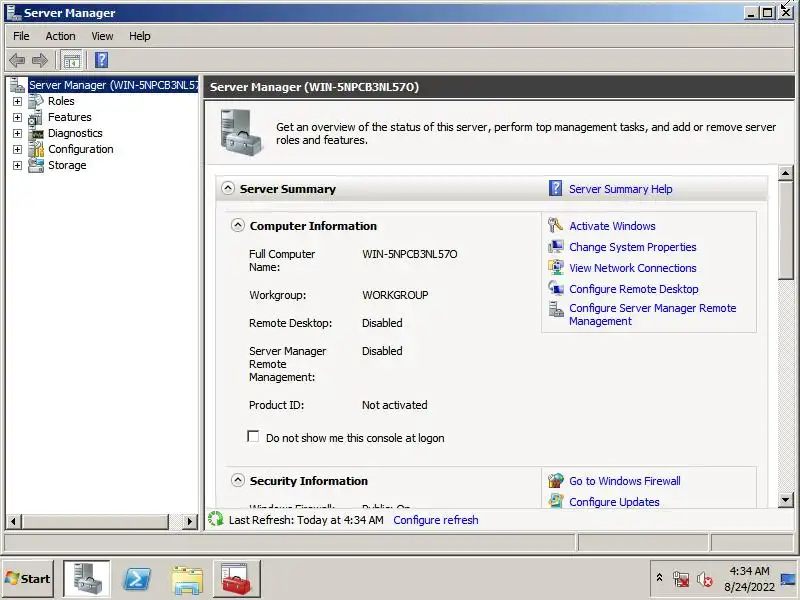Show hidden tray icons chevron

pyautogui.click(x=659, y=578)
